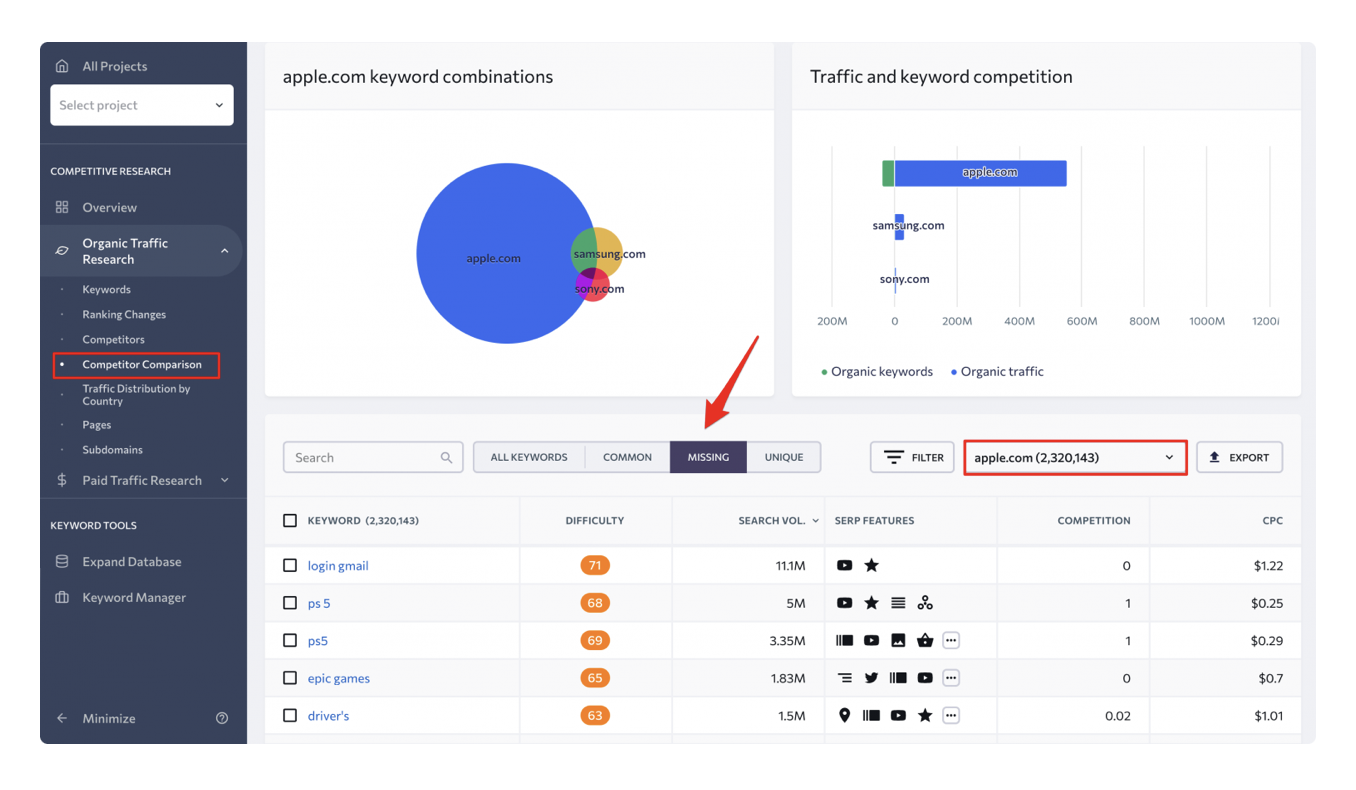Click the more features ellipsis in ps5 row
Image resolution: width=1356 pixels, height=790 pixels.
click(951, 640)
